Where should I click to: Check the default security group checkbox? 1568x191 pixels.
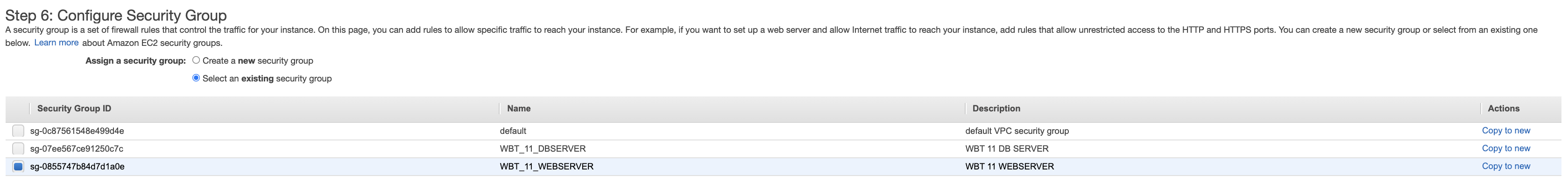pyautogui.click(x=18, y=131)
